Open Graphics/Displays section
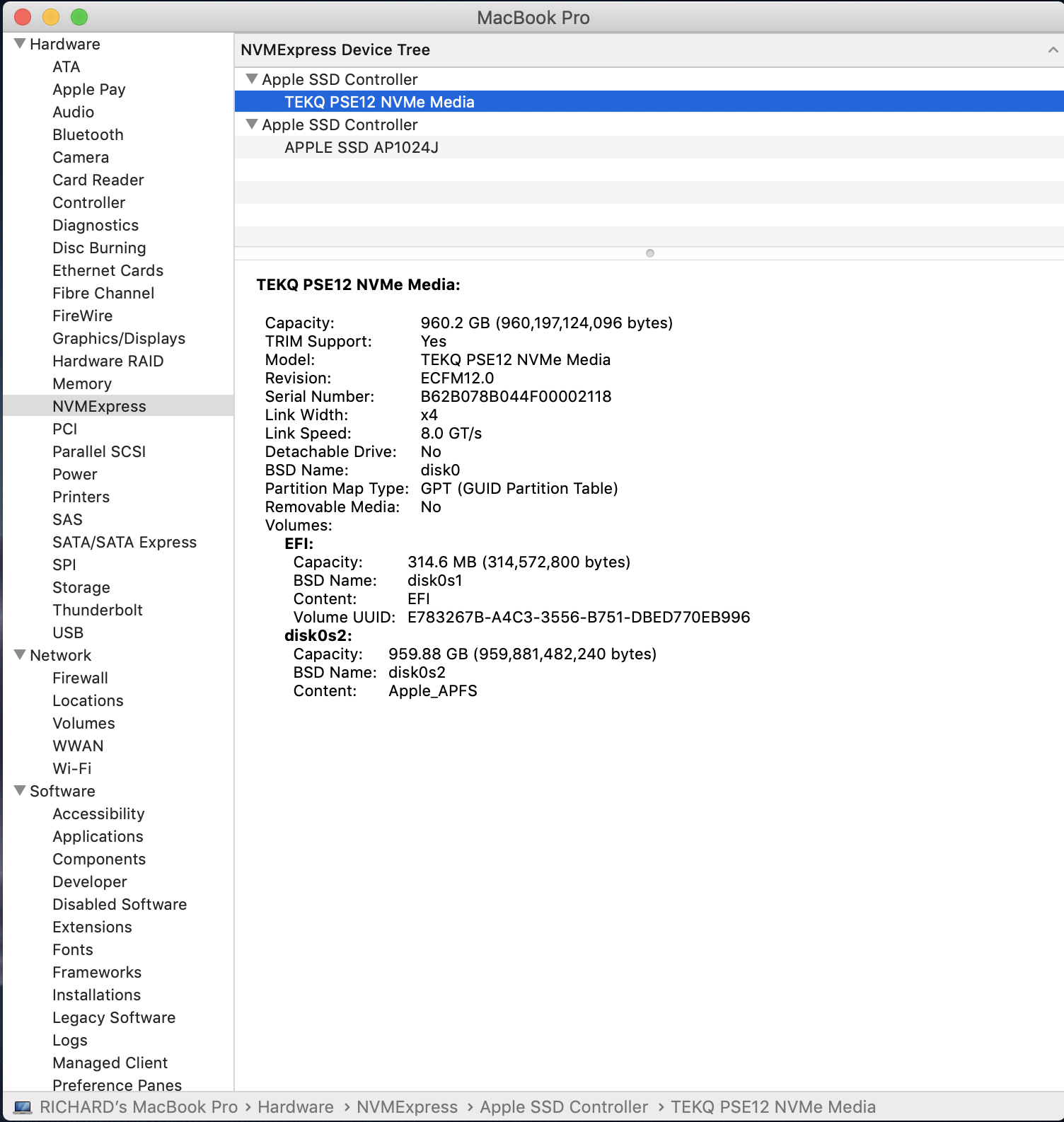 coord(119,338)
